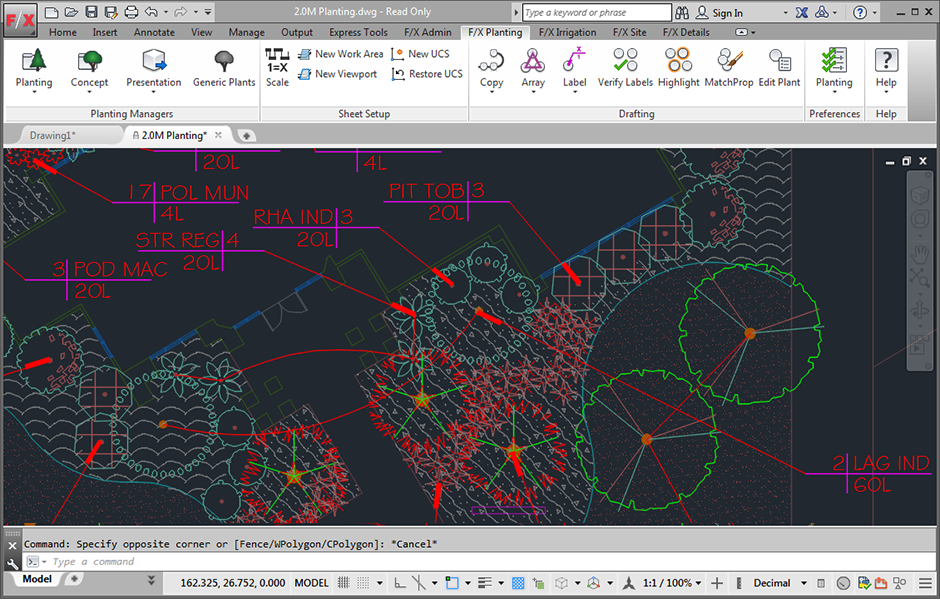This screenshot has height=600, width=940.
Task: Open the Drawing1 document tab
Action: coord(52,135)
